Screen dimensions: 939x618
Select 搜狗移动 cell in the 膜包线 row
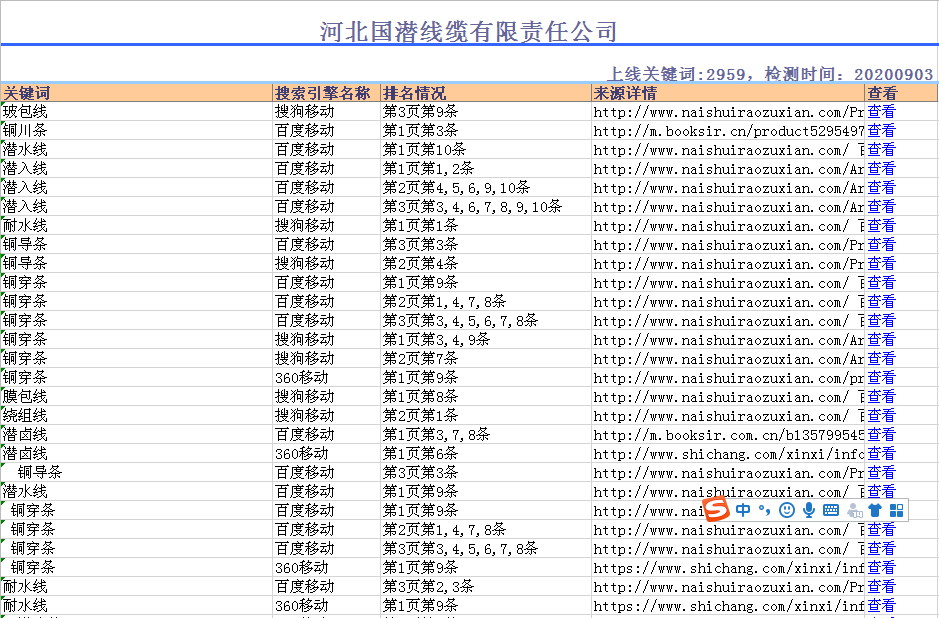pos(326,396)
